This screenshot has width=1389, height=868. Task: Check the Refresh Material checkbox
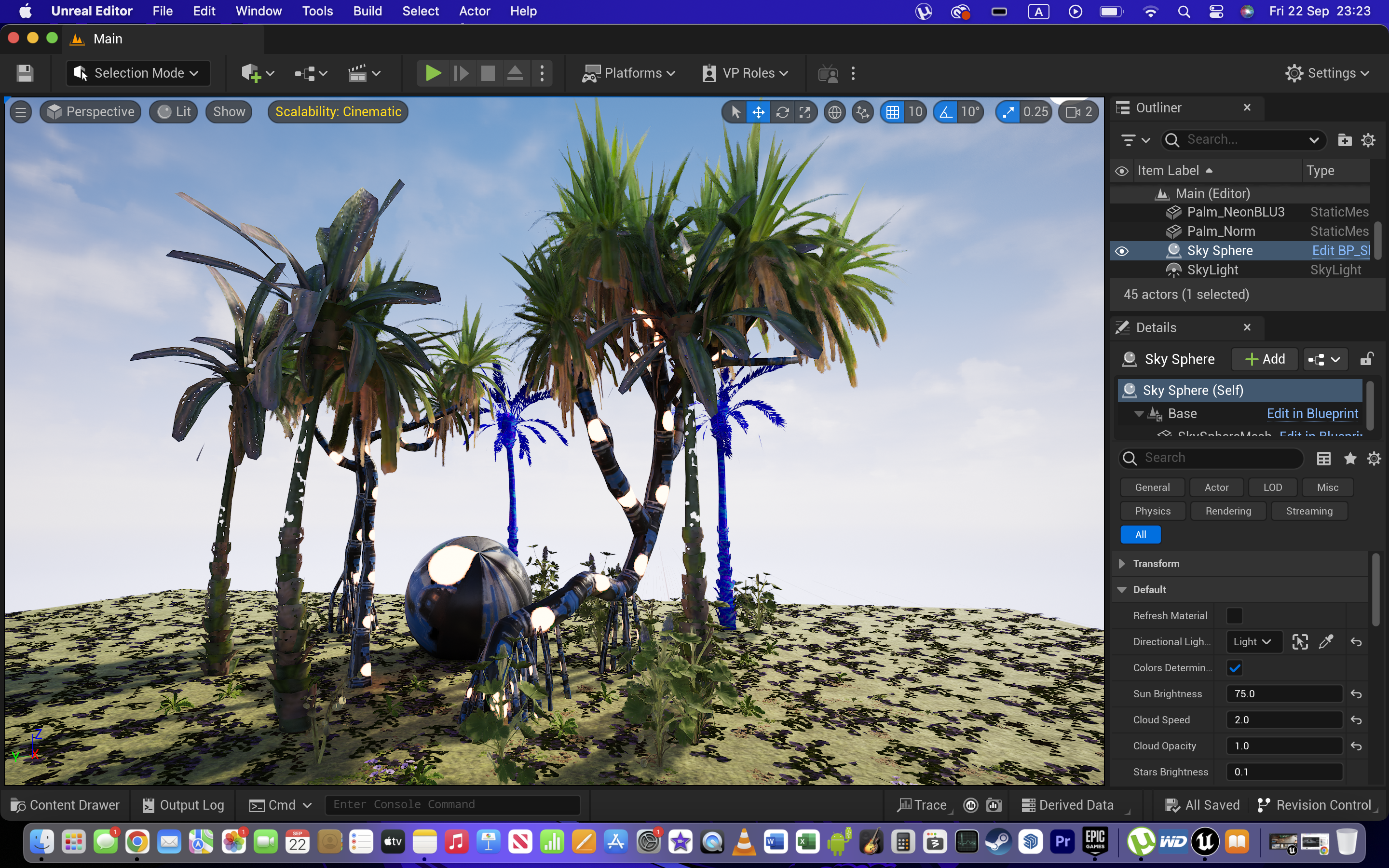pos(1234,615)
